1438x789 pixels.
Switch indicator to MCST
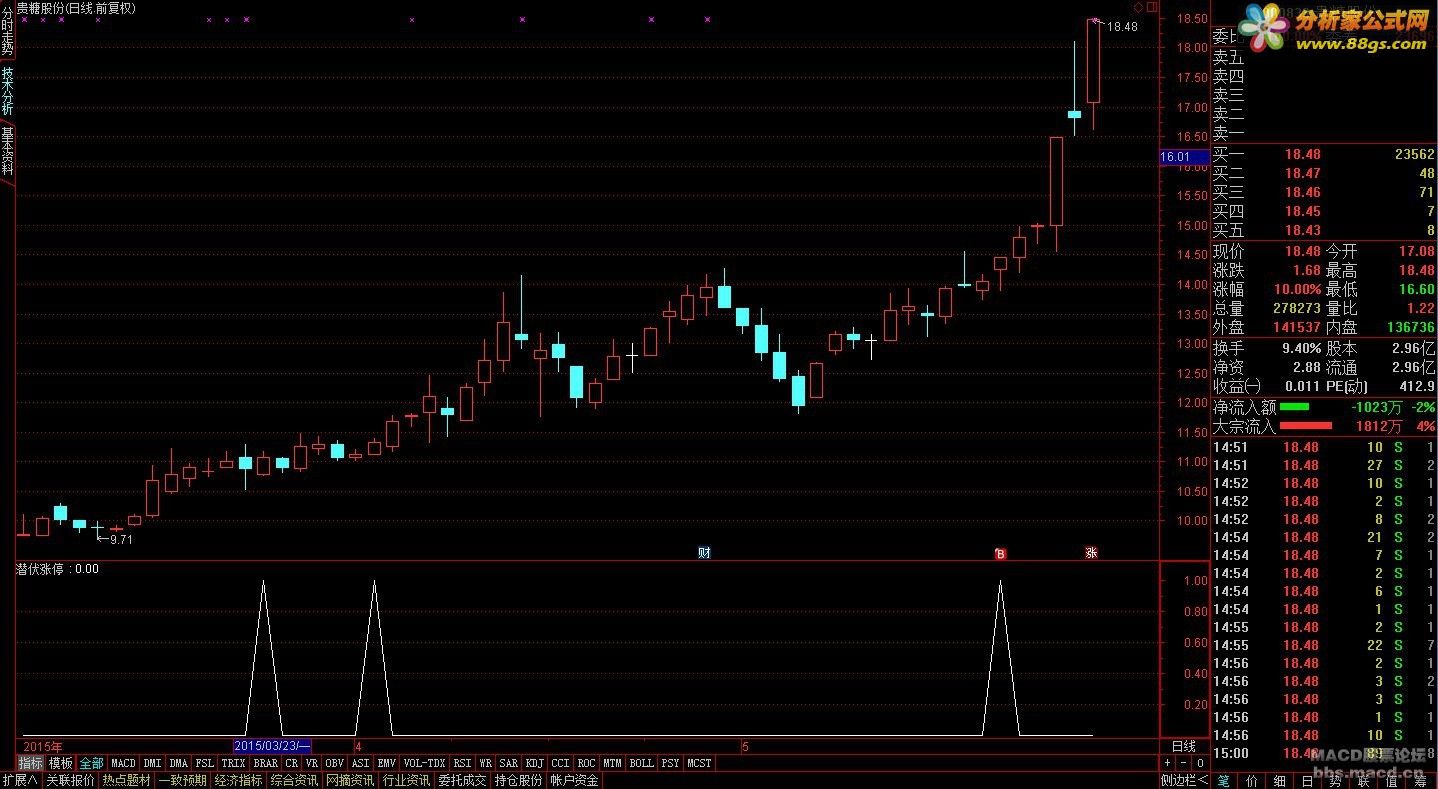tap(700, 763)
